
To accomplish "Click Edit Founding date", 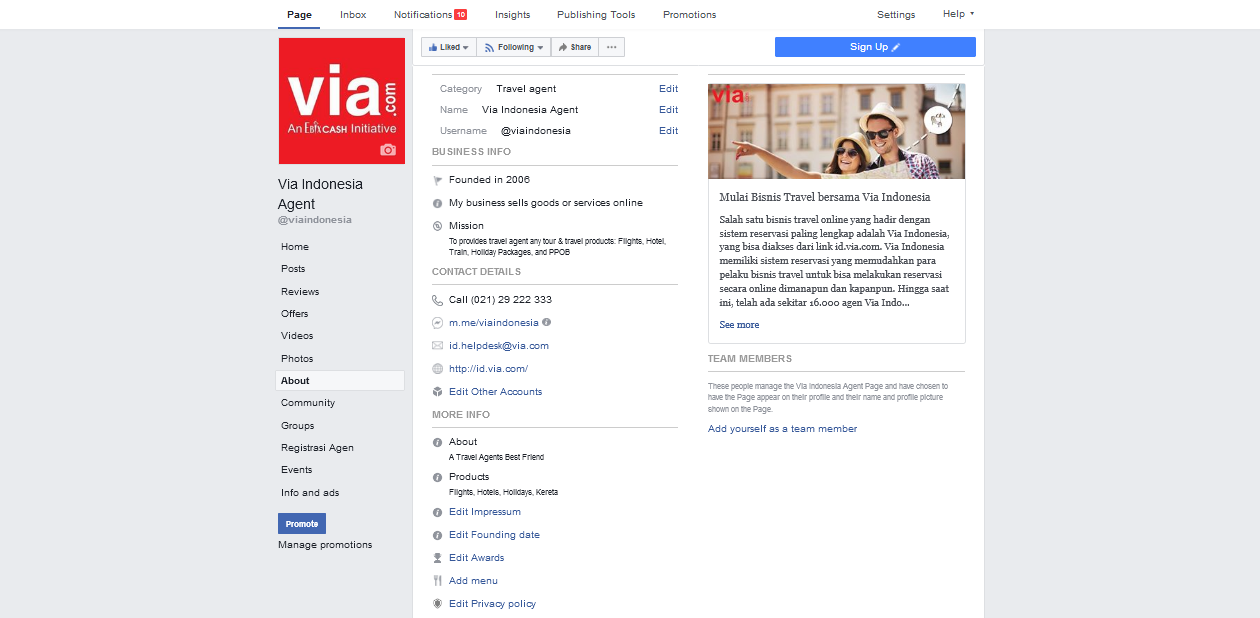I will click(494, 535).
